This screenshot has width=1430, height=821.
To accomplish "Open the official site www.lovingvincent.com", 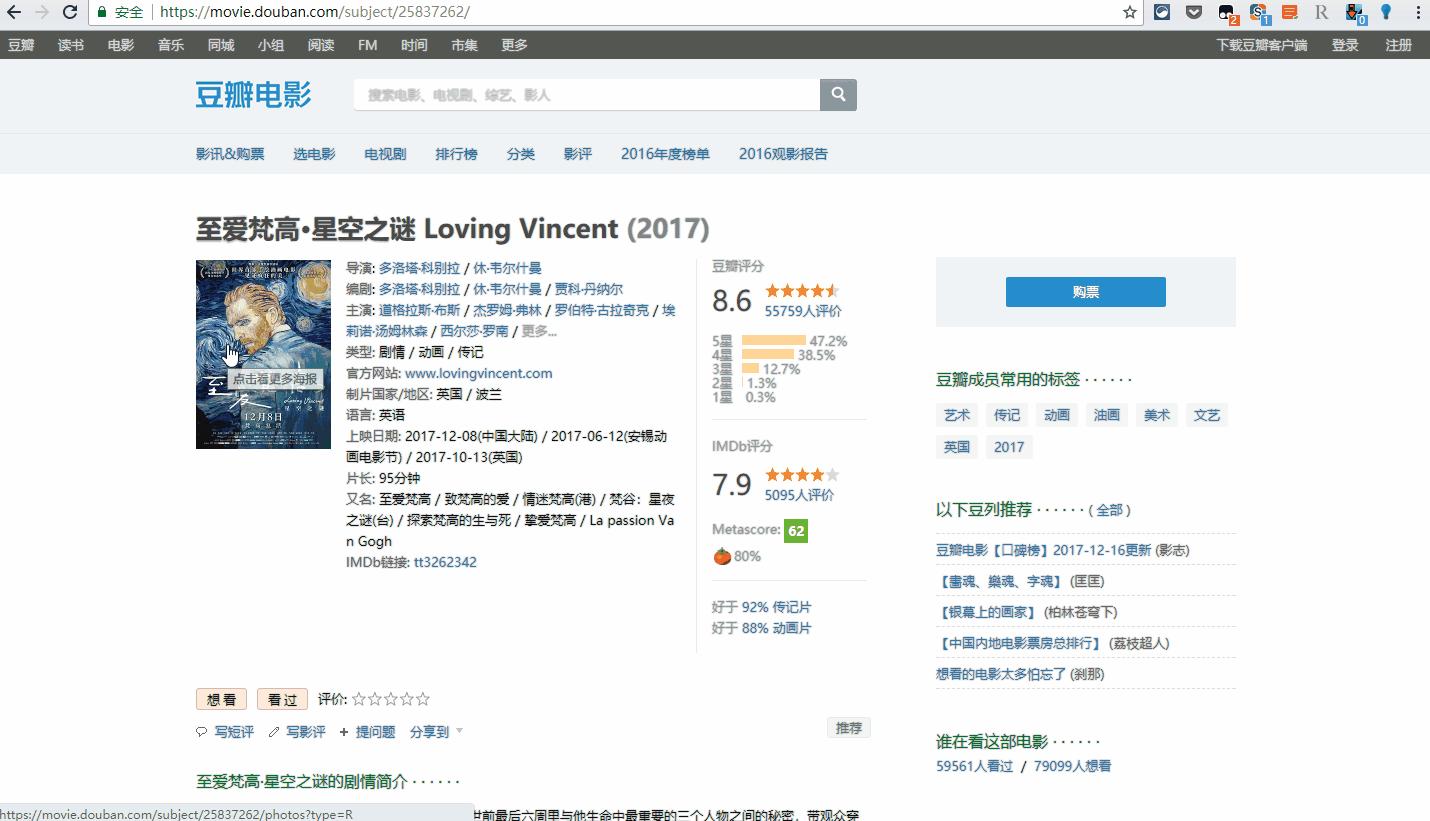I will [x=478, y=373].
